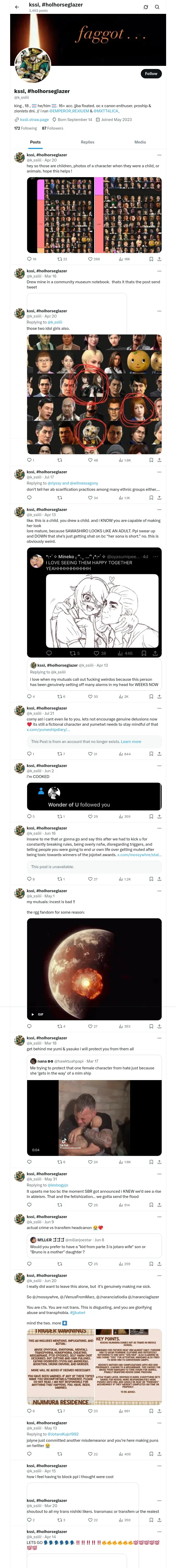Repost the Apr 20 post with 22 reposts
Screen dimensions: 176x1568
[x=62, y=259]
